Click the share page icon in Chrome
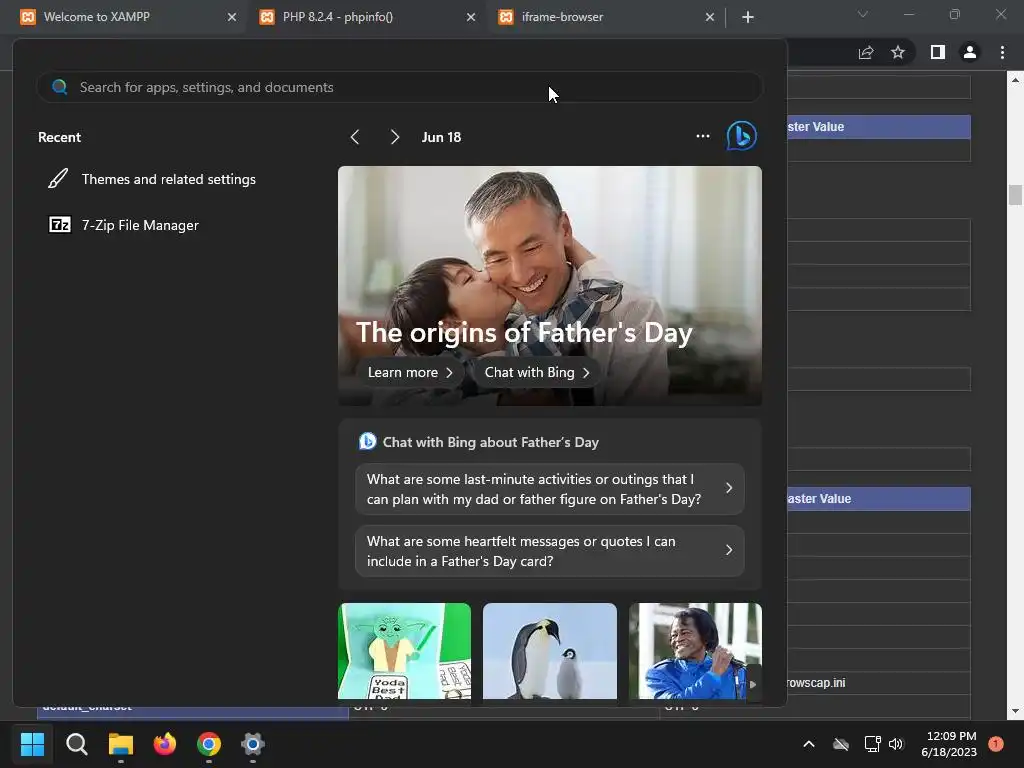The image size is (1024, 768). (866, 52)
